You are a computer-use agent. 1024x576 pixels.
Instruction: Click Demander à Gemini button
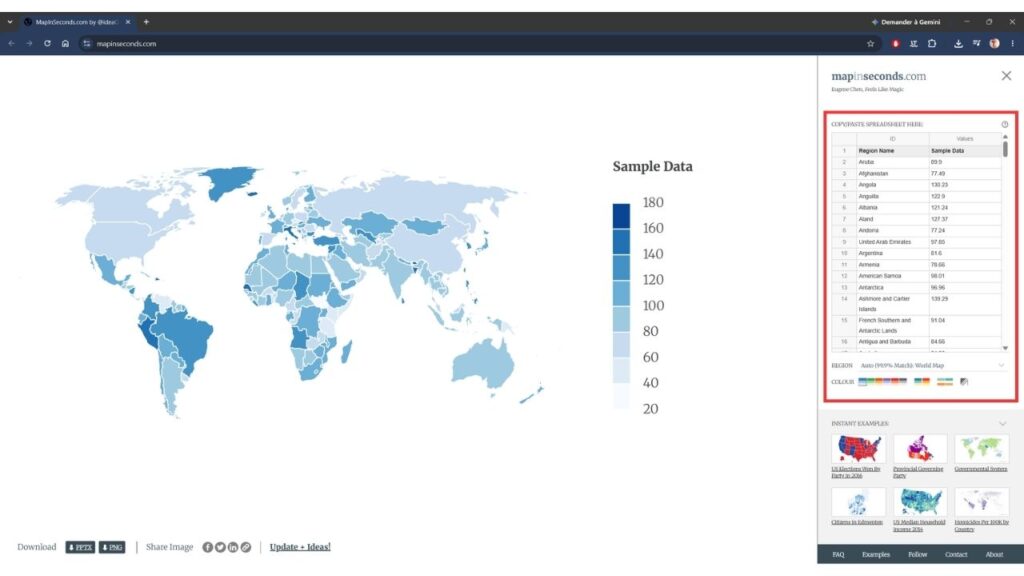click(x=906, y=22)
